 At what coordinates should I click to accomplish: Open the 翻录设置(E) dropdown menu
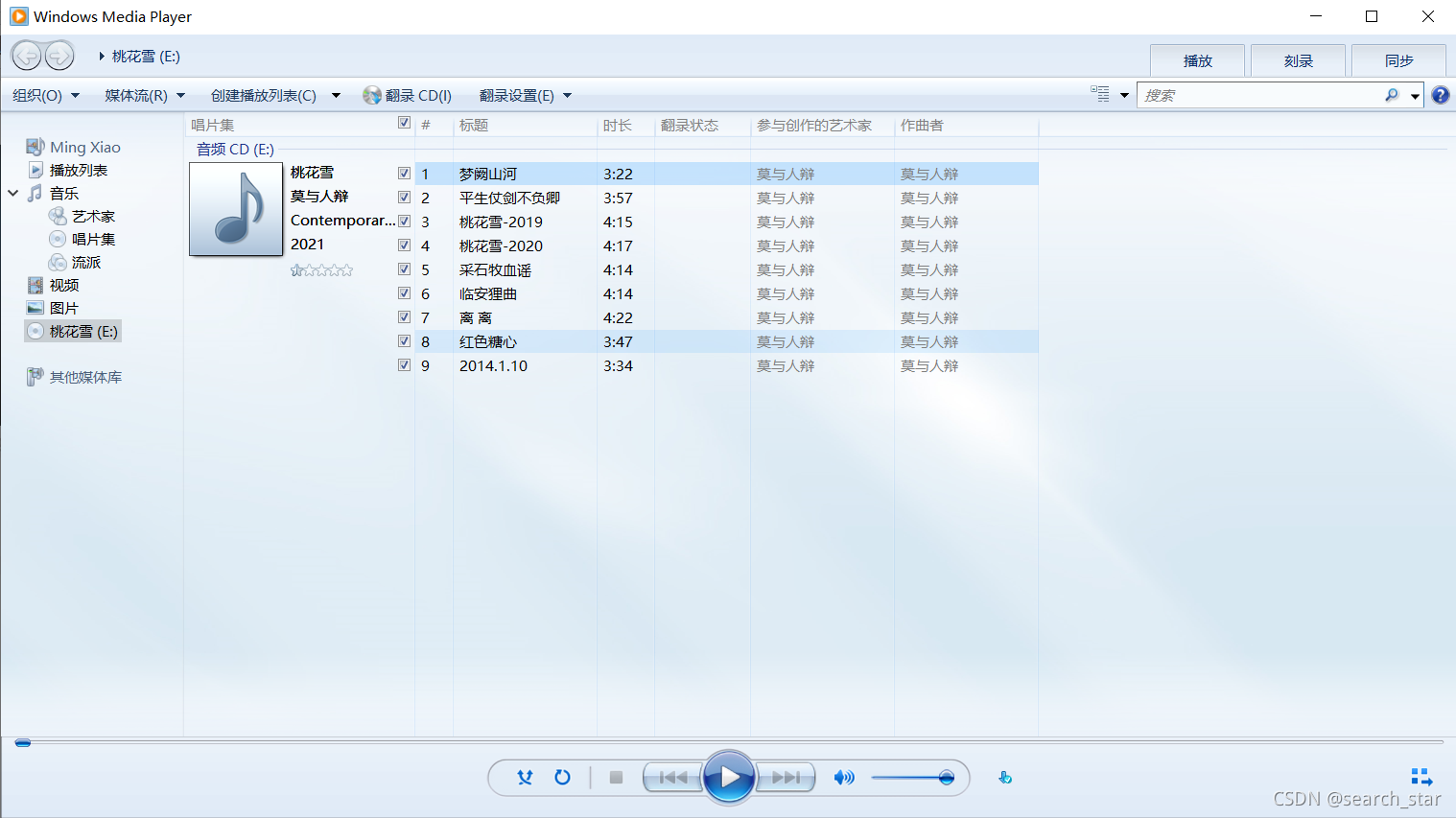coord(526,95)
